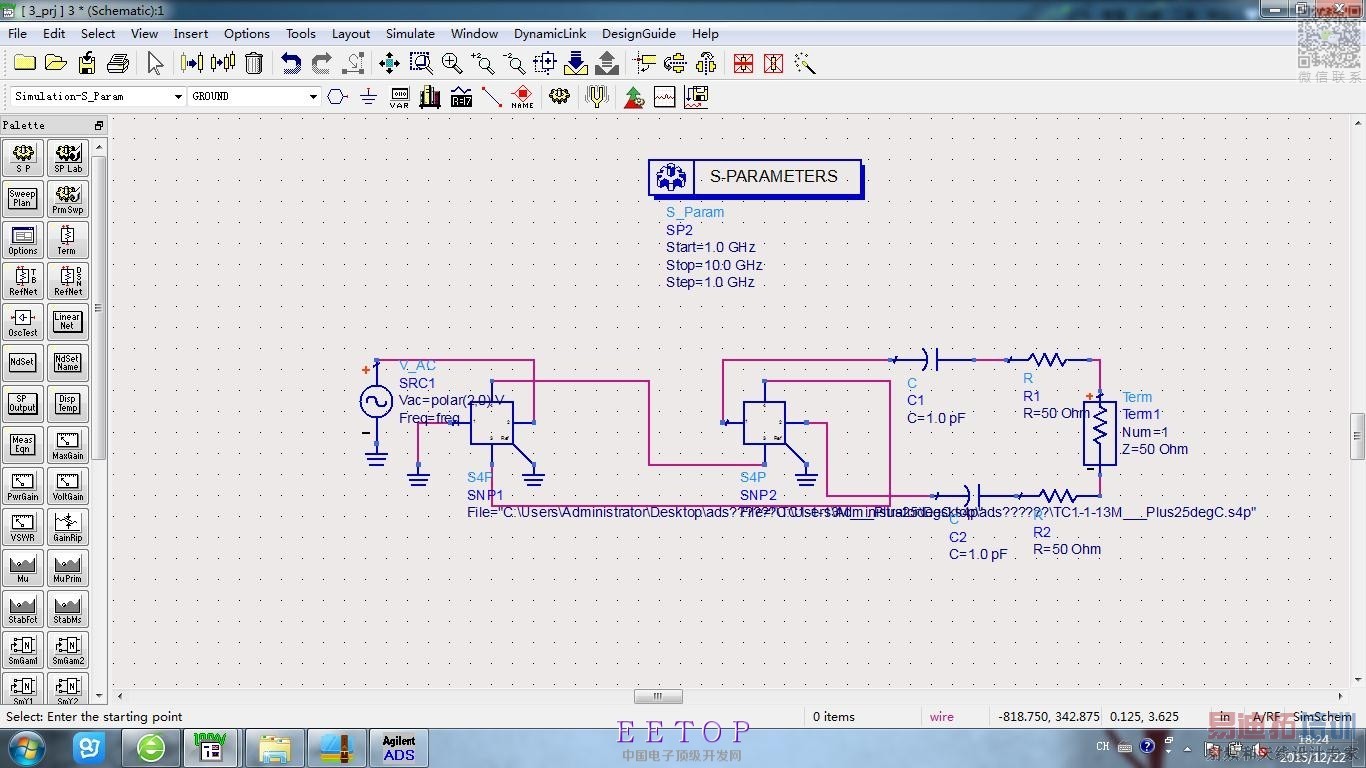Open the Simulation-S_Param palette dropdown
Screen dimensions: 1366x768
click(178, 97)
